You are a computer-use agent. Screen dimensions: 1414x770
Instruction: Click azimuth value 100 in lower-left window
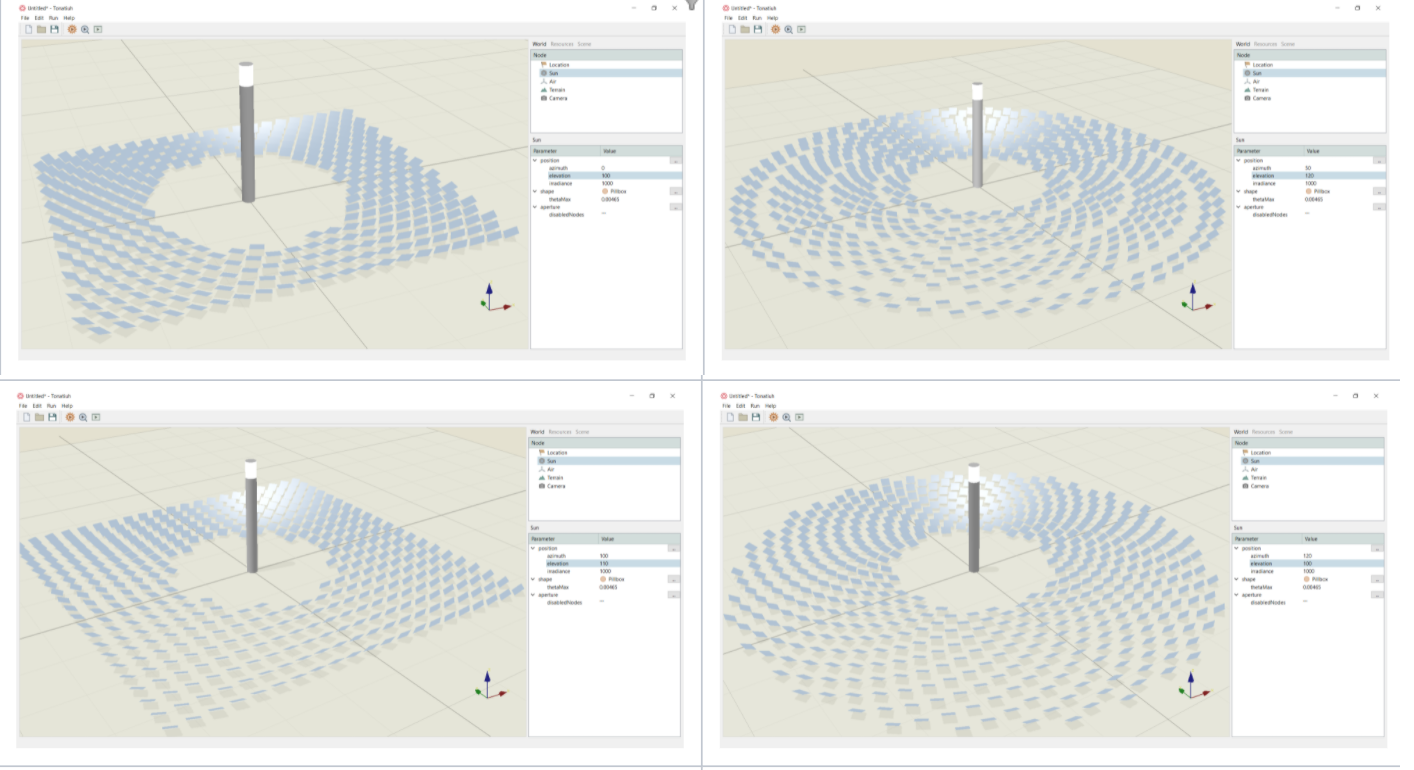[604, 556]
